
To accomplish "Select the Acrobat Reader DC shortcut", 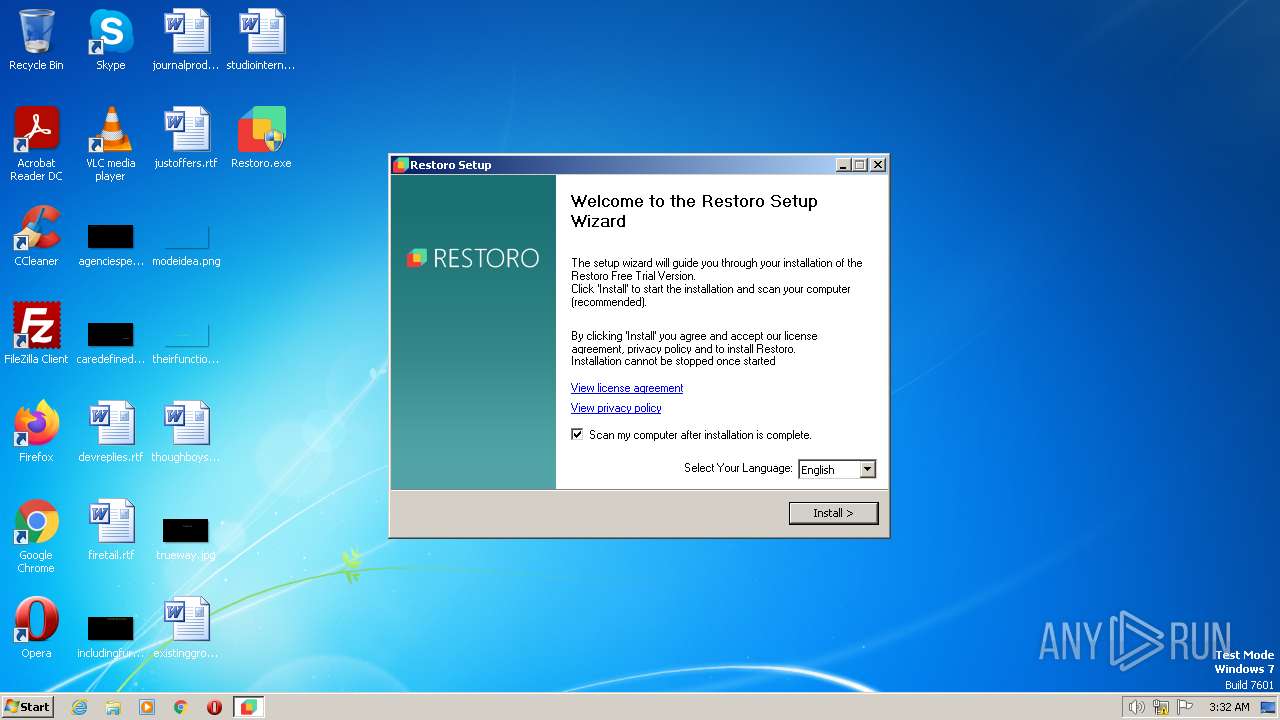I will pos(36,143).
